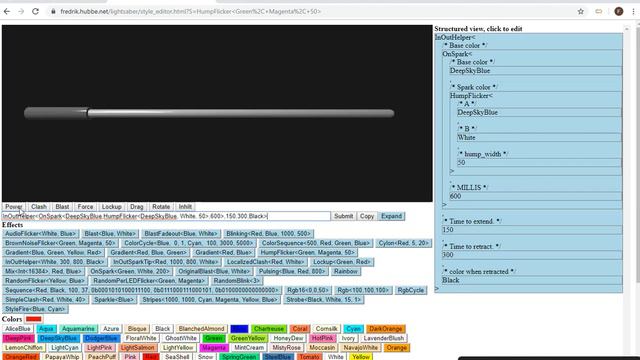Edit HumpFlicker A value DeepSkyBlue
Image resolution: width=640 pixels, height=360 pixels.
click(x=539, y=112)
